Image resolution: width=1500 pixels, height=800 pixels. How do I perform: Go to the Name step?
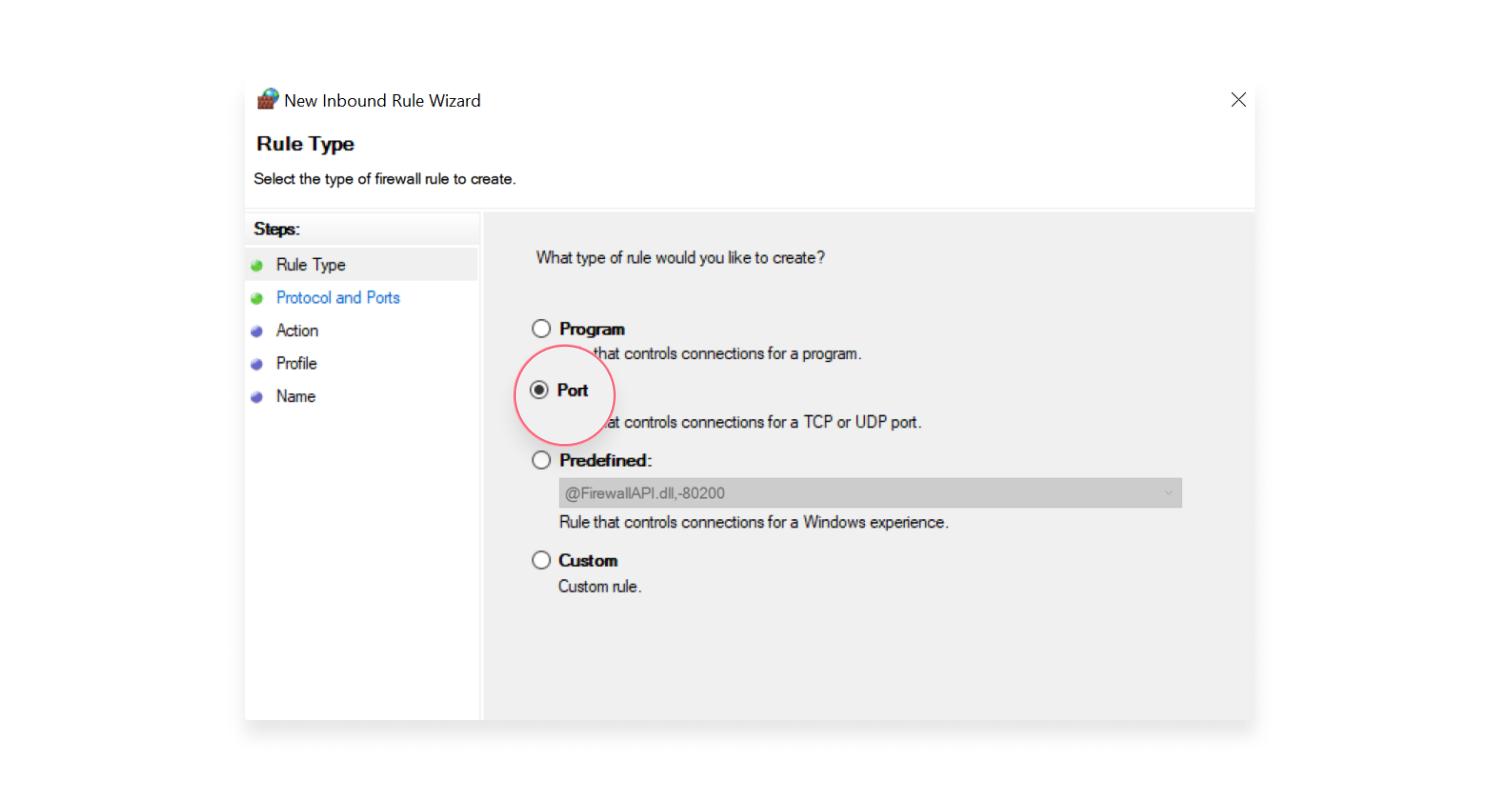(x=295, y=397)
